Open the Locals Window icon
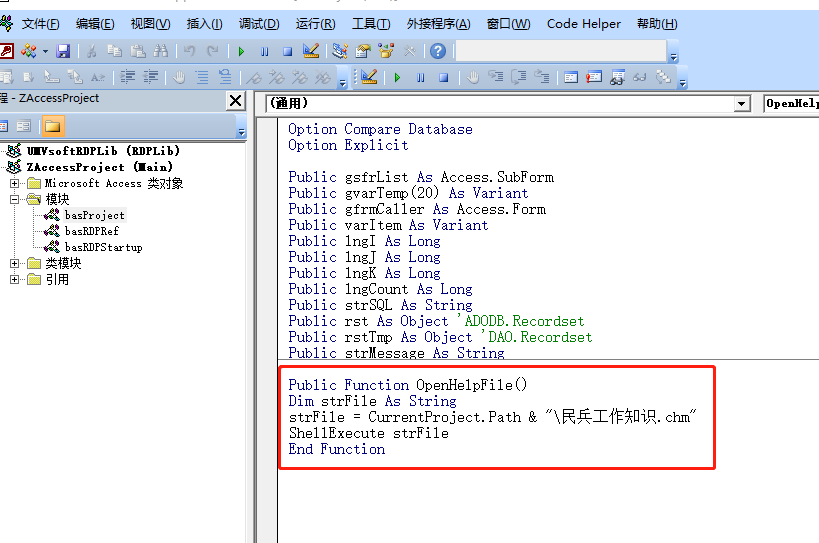The image size is (819, 543). tap(571, 78)
